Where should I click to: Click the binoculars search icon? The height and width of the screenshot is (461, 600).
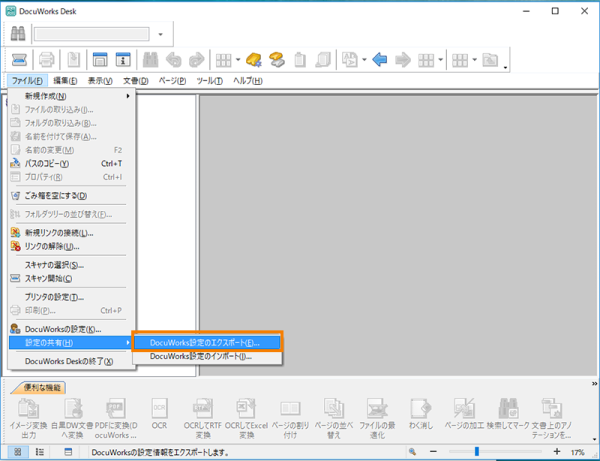[18, 34]
